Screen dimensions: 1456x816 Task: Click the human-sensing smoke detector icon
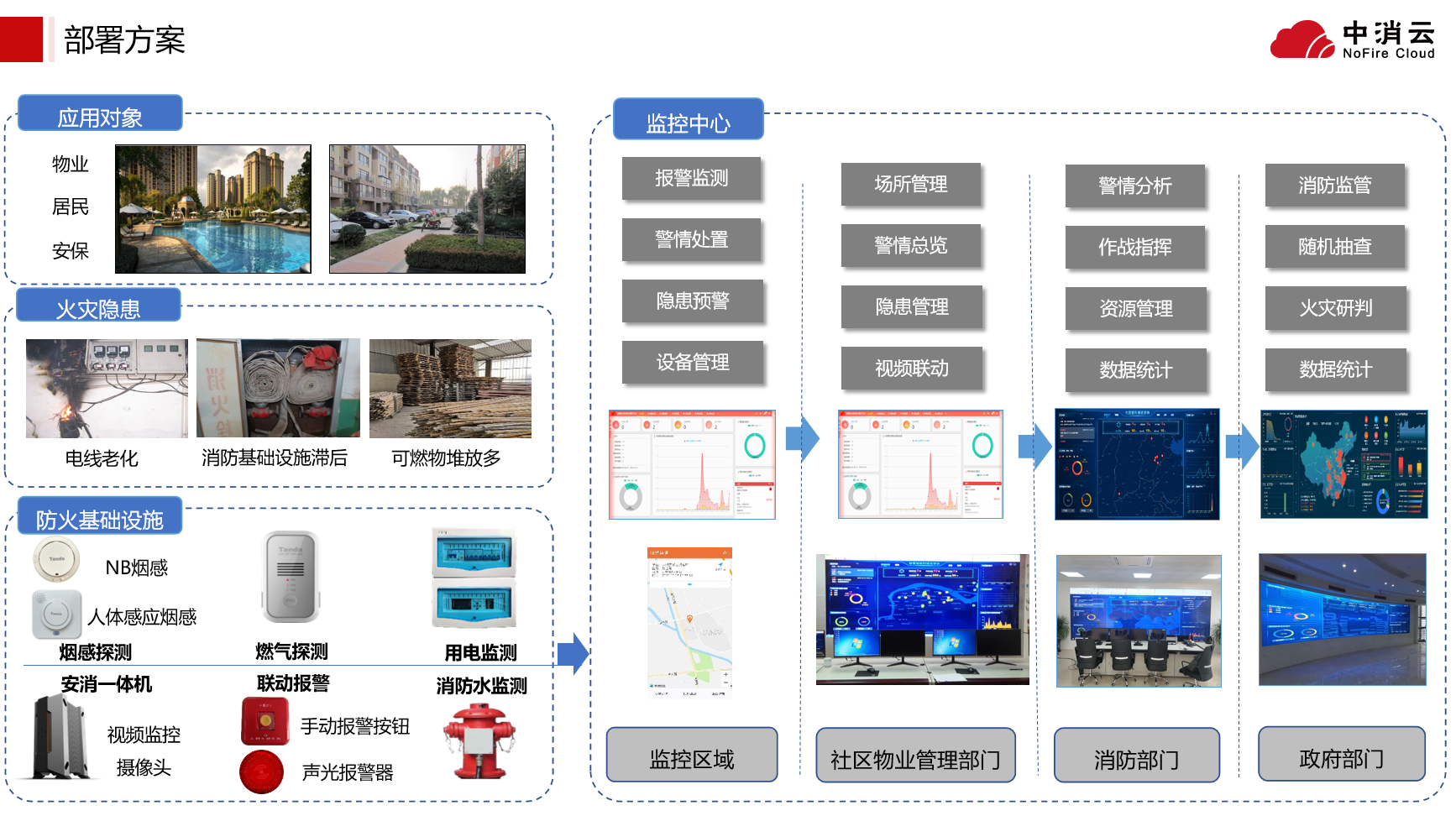coord(57,615)
